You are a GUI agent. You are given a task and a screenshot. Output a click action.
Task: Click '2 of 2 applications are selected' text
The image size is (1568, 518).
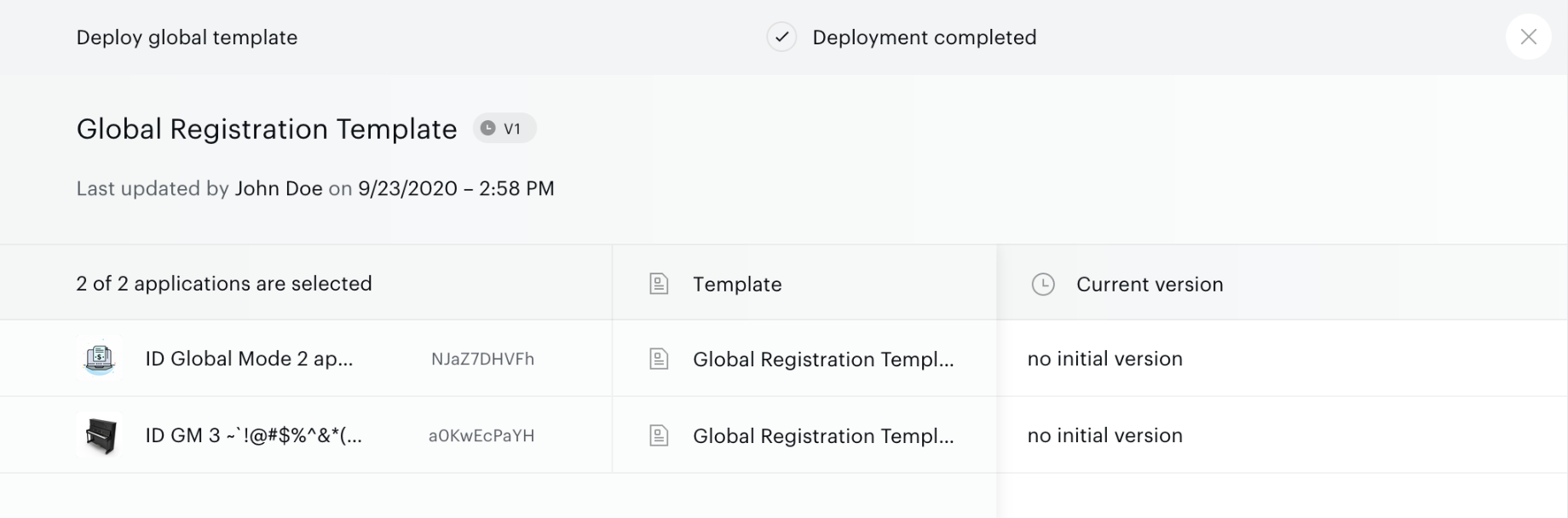click(224, 284)
